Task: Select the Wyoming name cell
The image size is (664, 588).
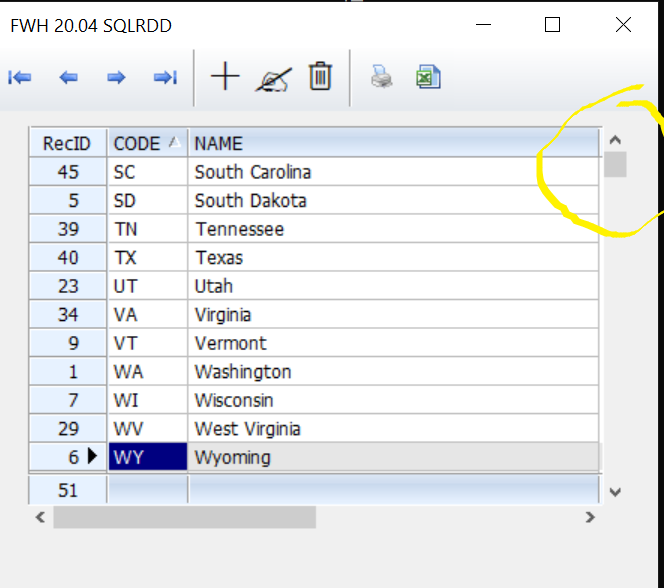Action: click(394, 457)
